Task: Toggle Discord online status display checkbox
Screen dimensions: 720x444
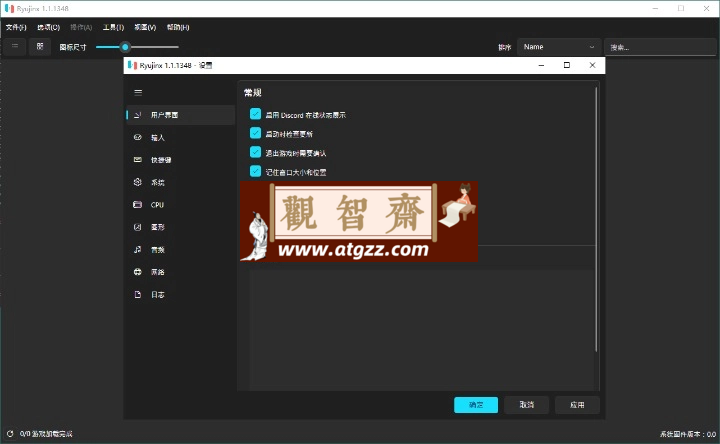Action: click(255, 114)
